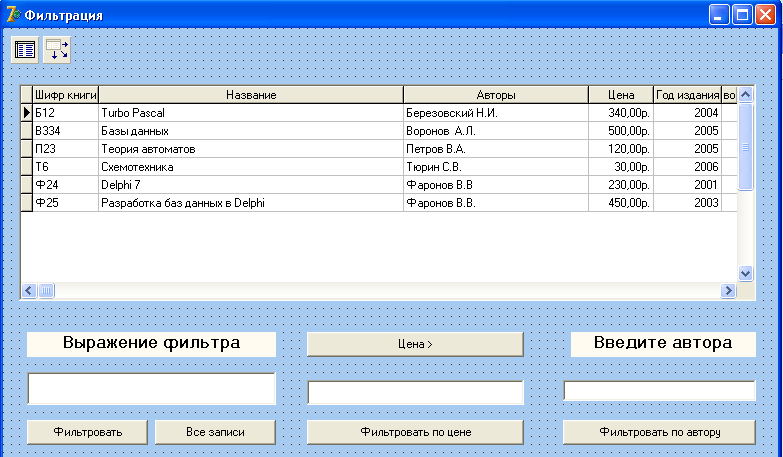783x457 pixels.
Task: Click the 'Цена' column header
Action: click(x=621, y=95)
